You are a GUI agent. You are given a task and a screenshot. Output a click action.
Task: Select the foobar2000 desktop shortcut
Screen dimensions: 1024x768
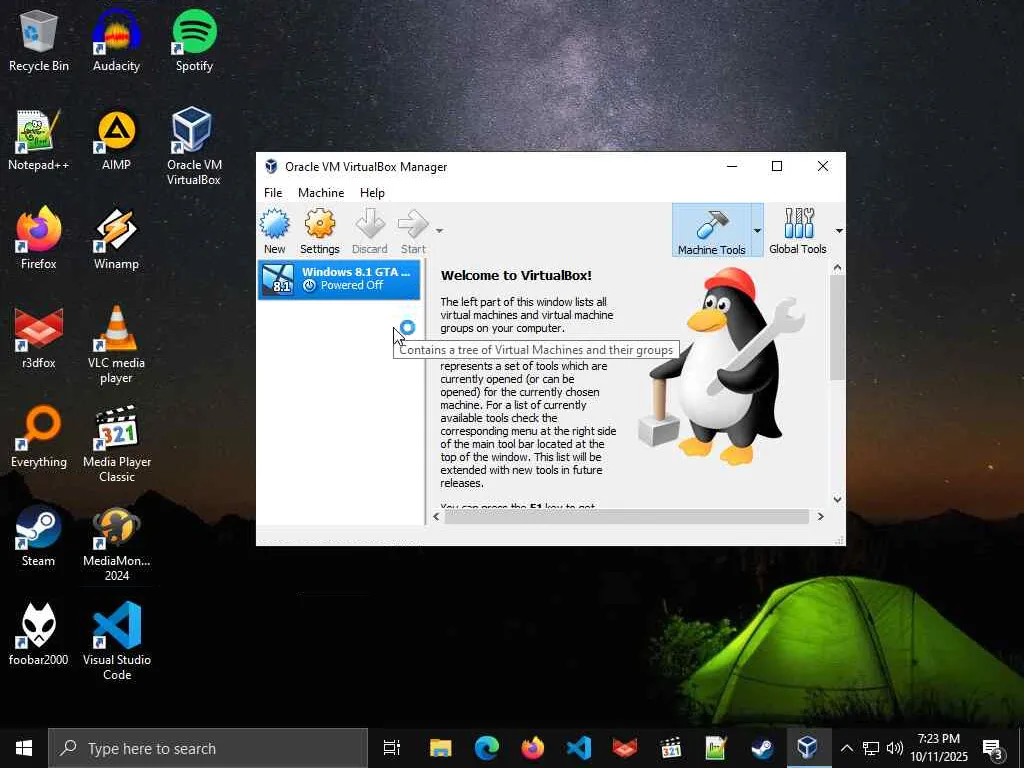(39, 635)
